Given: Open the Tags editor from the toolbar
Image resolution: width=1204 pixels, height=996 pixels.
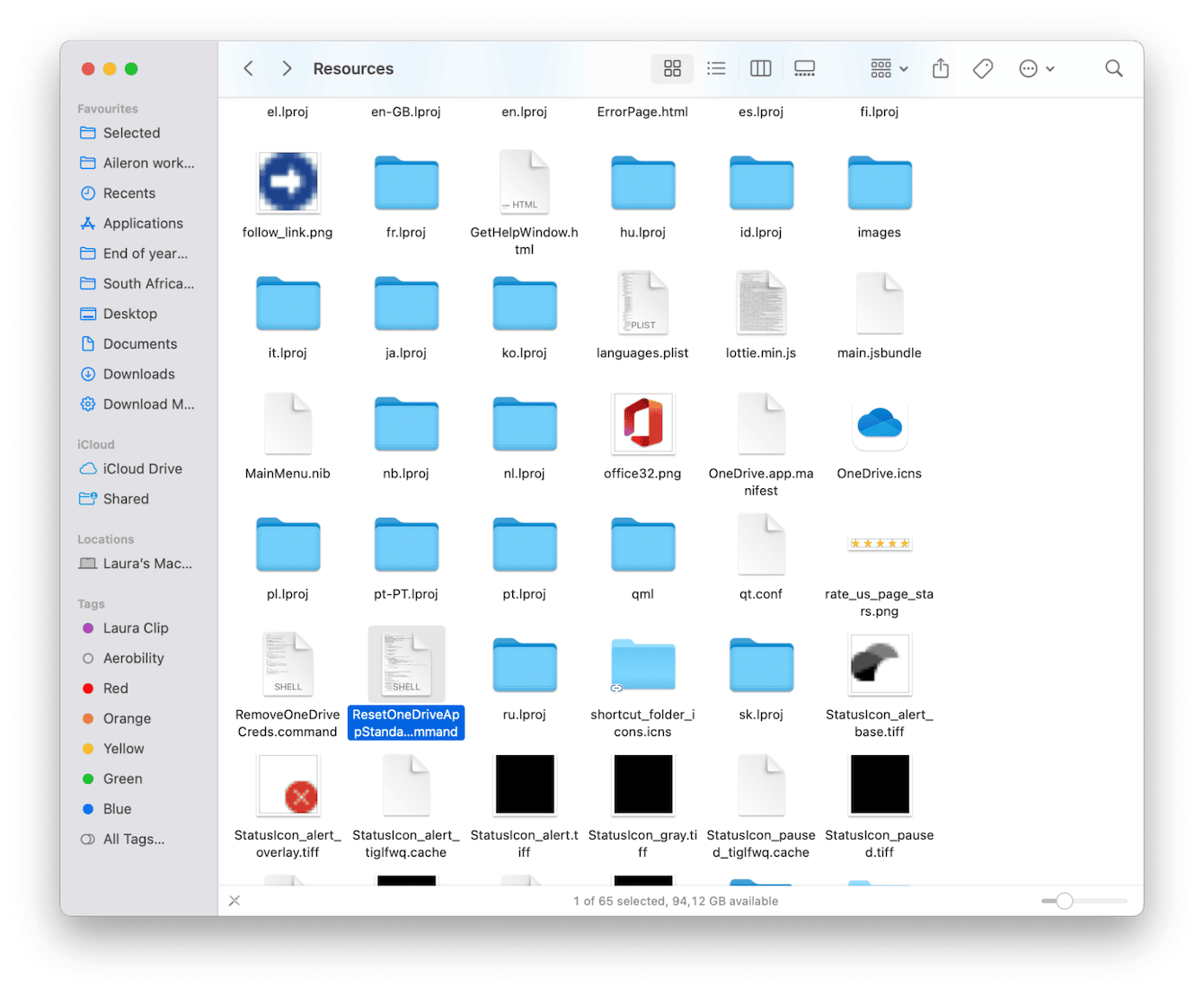Looking at the screenshot, I should point(982,68).
